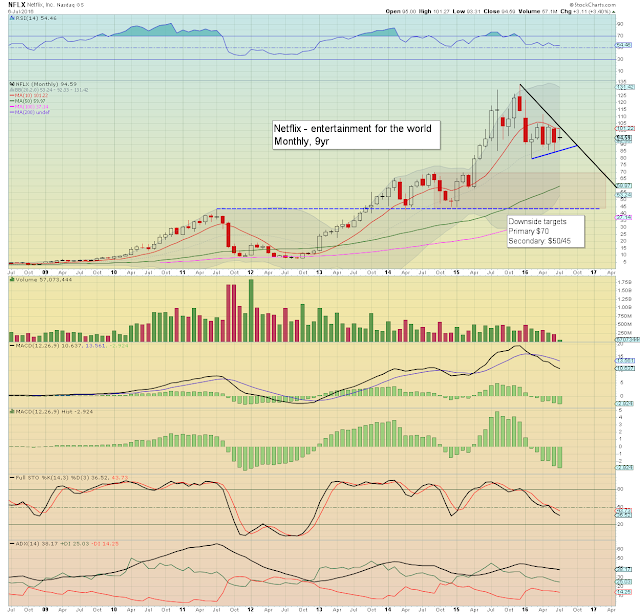This screenshot has height=614, width=640.
Task: Click the "RSI(14) 54.46" indicator label
Action: click(x=36, y=18)
